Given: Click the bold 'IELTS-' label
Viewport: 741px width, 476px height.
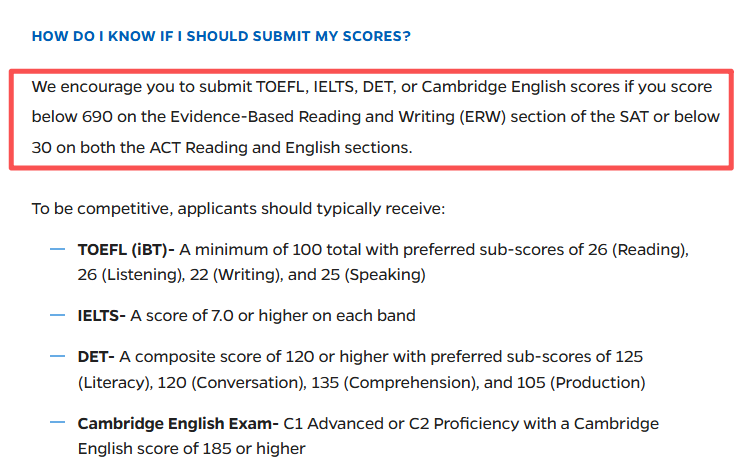Looking at the screenshot, I should coord(102,315).
